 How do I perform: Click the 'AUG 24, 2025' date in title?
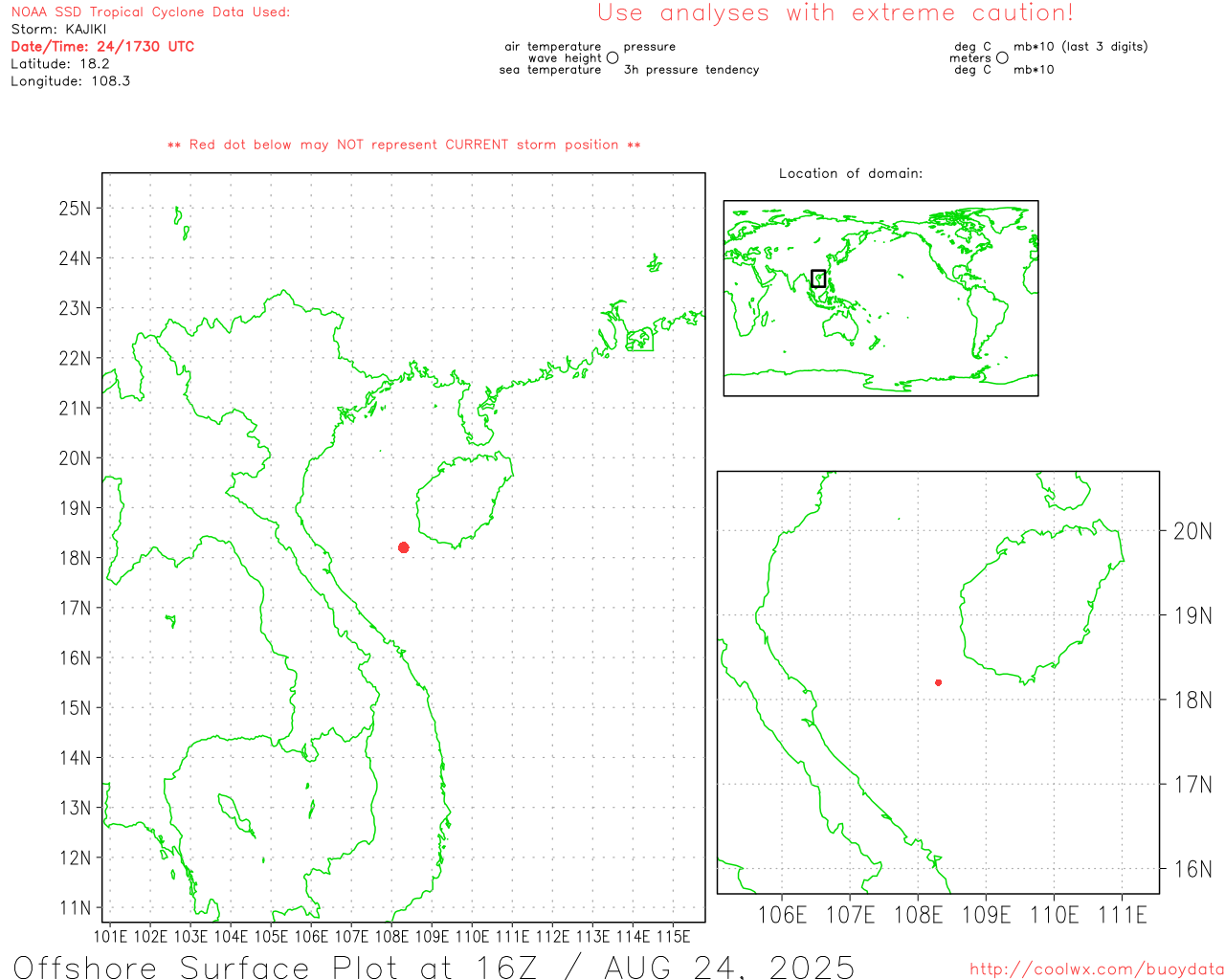729,967
